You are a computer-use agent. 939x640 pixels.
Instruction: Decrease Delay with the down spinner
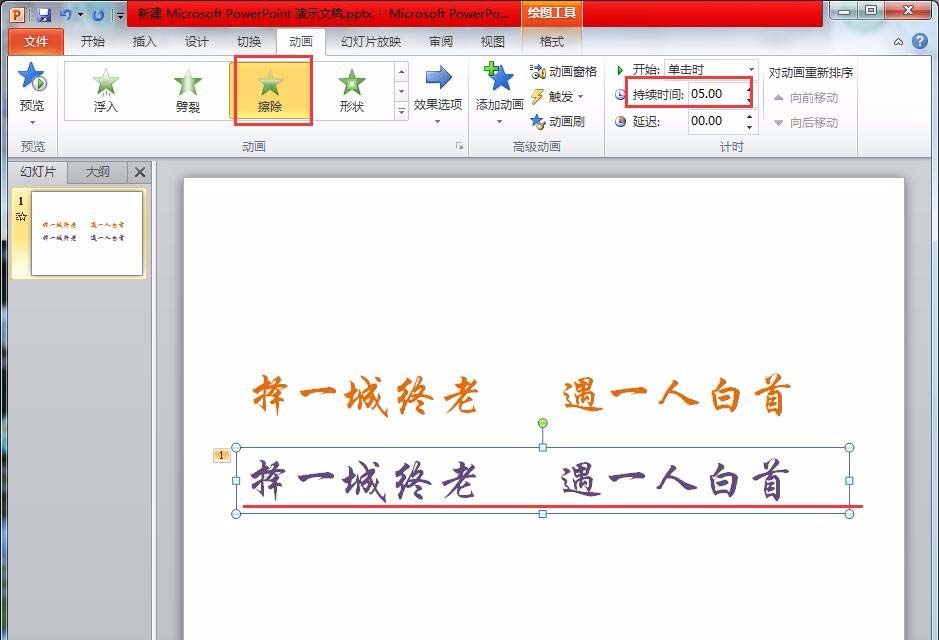[x=750, y=126]
